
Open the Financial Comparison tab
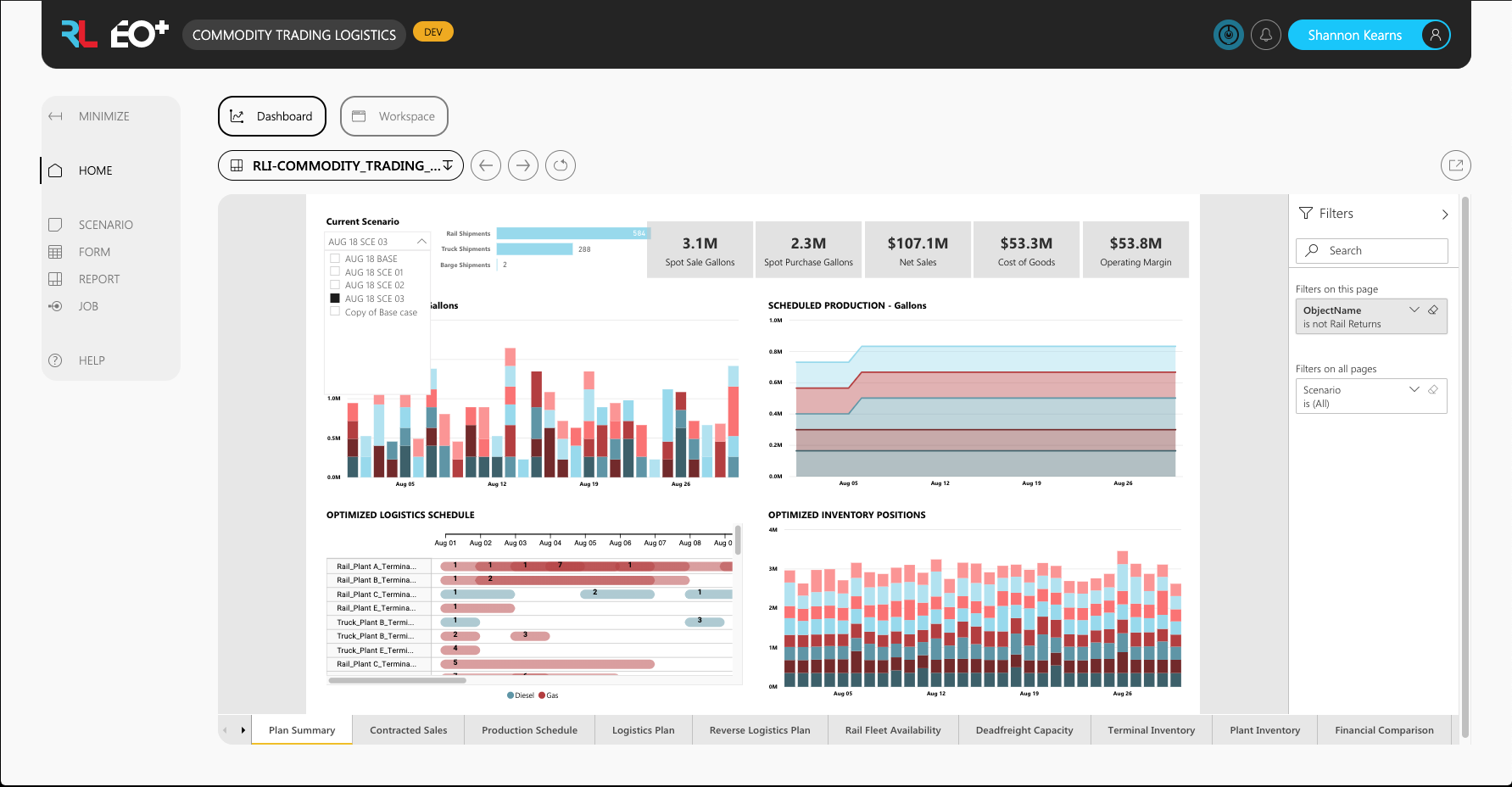(1384, 729)
